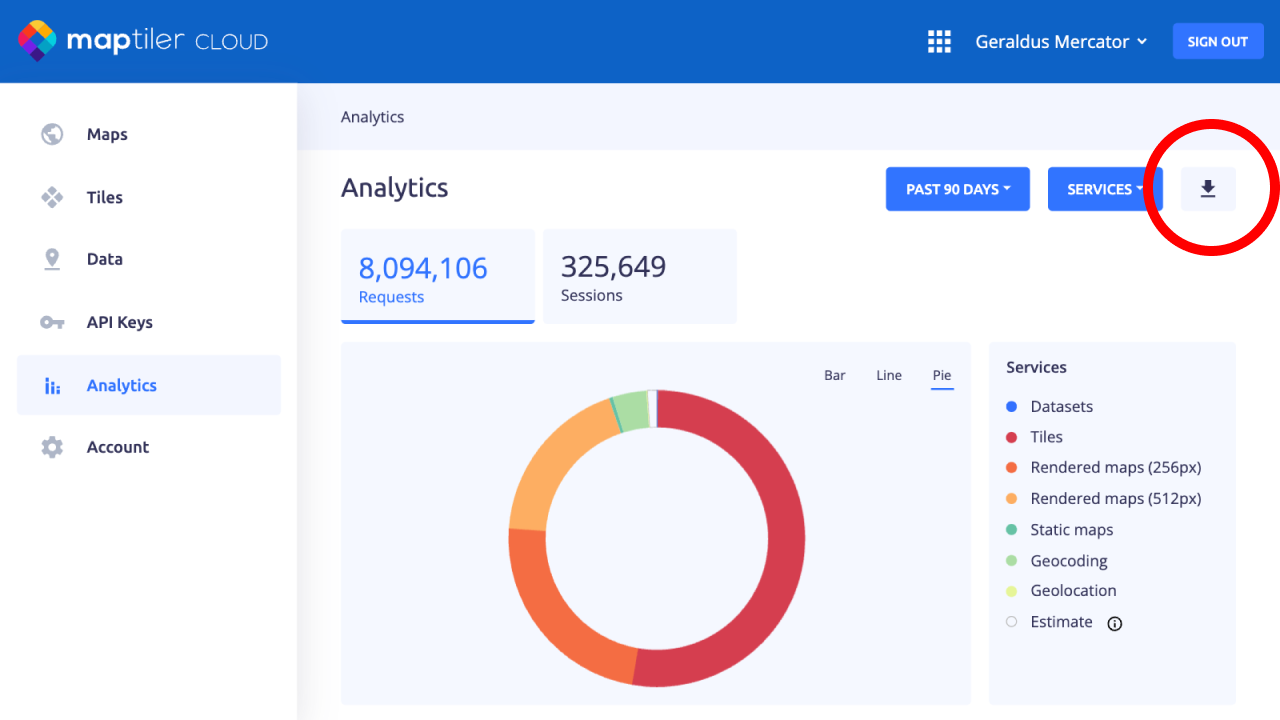This screenshot has width=1280, height=720.
Task: Select the Sessions stat card
Action: coord(639,277)
